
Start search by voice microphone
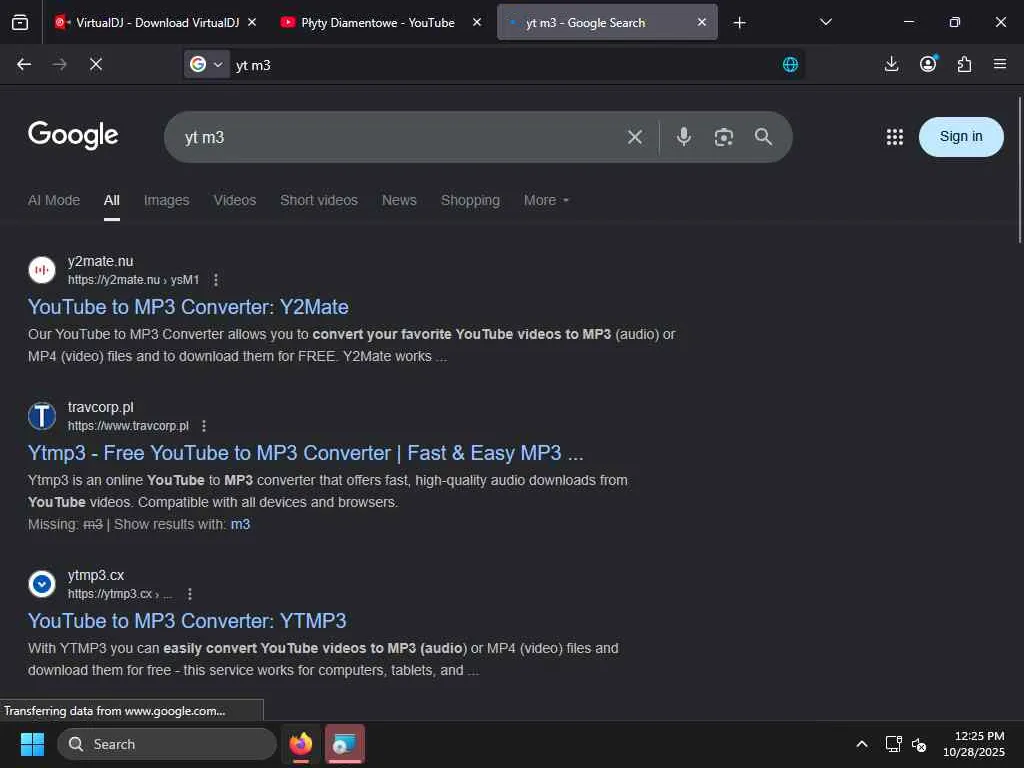click(x=684, y=136)
